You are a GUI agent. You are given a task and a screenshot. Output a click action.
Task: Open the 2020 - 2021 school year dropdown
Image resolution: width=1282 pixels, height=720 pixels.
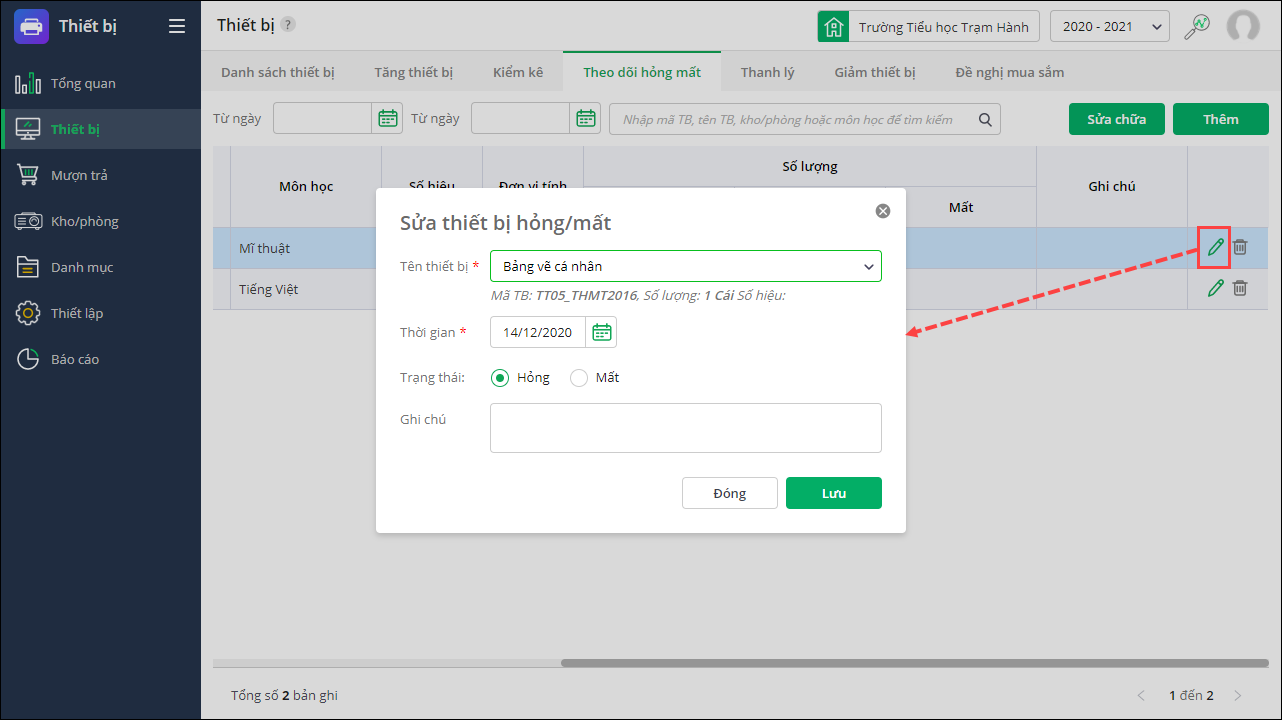[1110, 27]
